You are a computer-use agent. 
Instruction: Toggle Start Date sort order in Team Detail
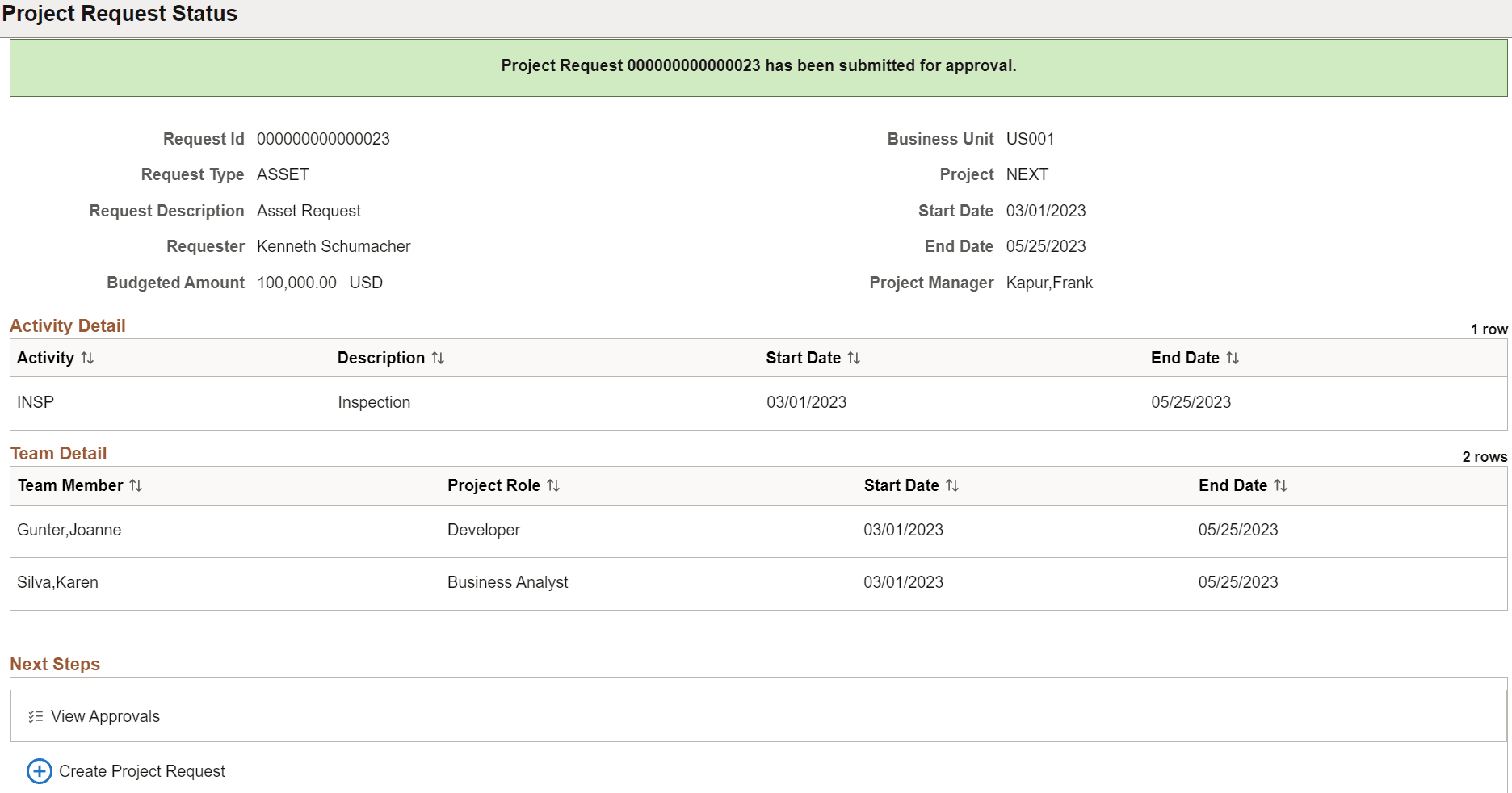pyautogui.click(x=955, y=485)
